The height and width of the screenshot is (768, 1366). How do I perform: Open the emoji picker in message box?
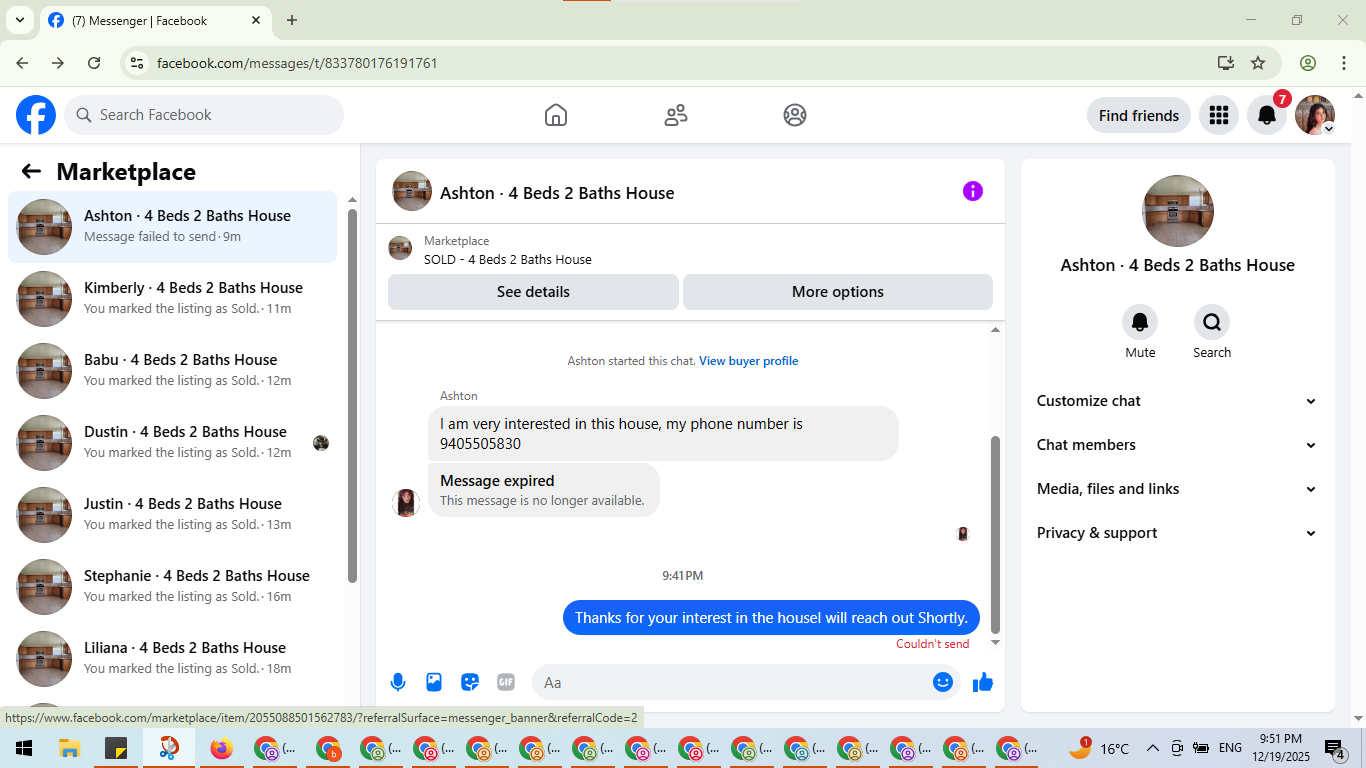pyautogui.click(x=943, y=682)
